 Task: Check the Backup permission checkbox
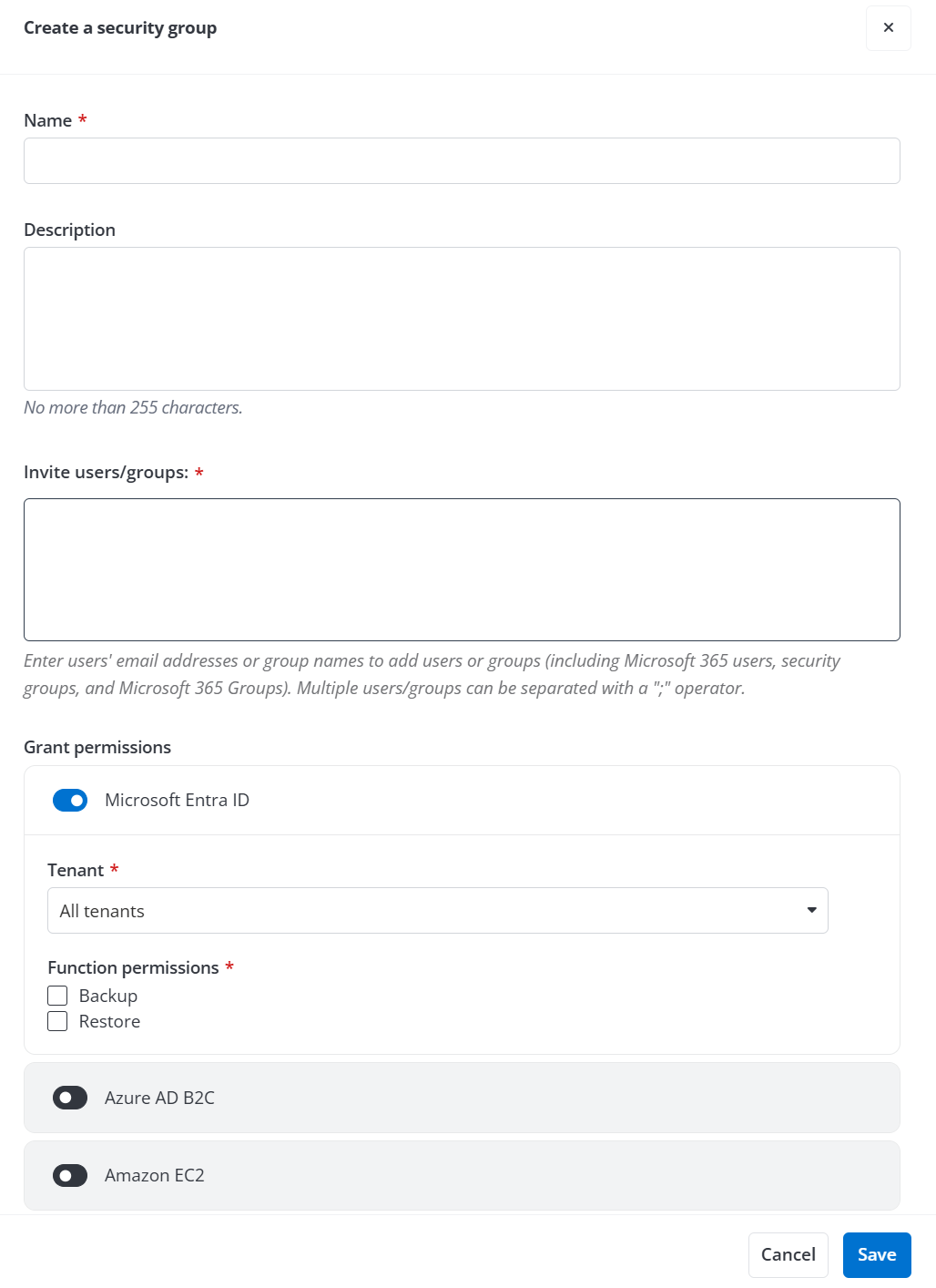pyautogui.click(x=57, y=996)
